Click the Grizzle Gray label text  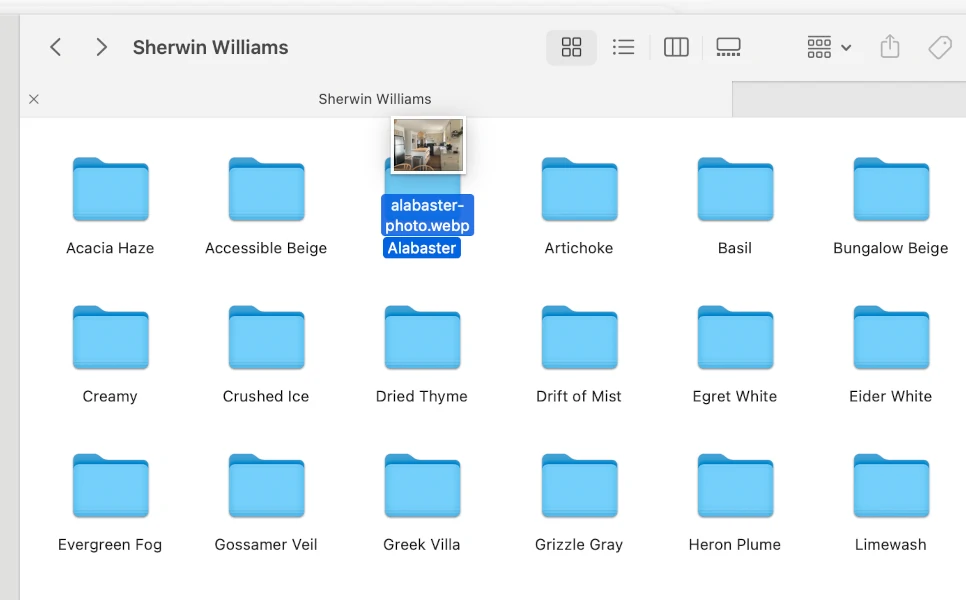[579, 545]
